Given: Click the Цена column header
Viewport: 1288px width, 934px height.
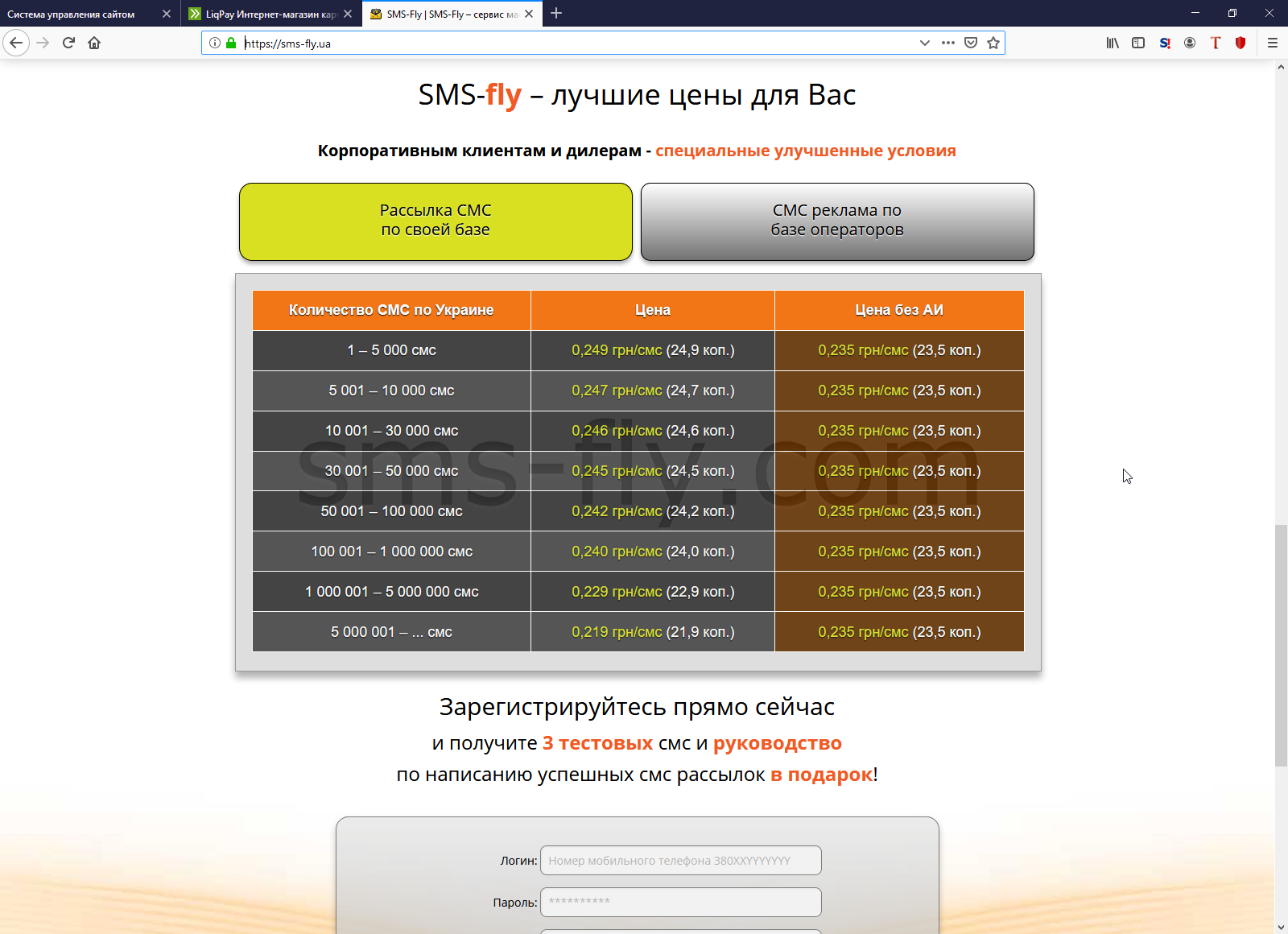Looking at the screenshot, I should (653, 310).
